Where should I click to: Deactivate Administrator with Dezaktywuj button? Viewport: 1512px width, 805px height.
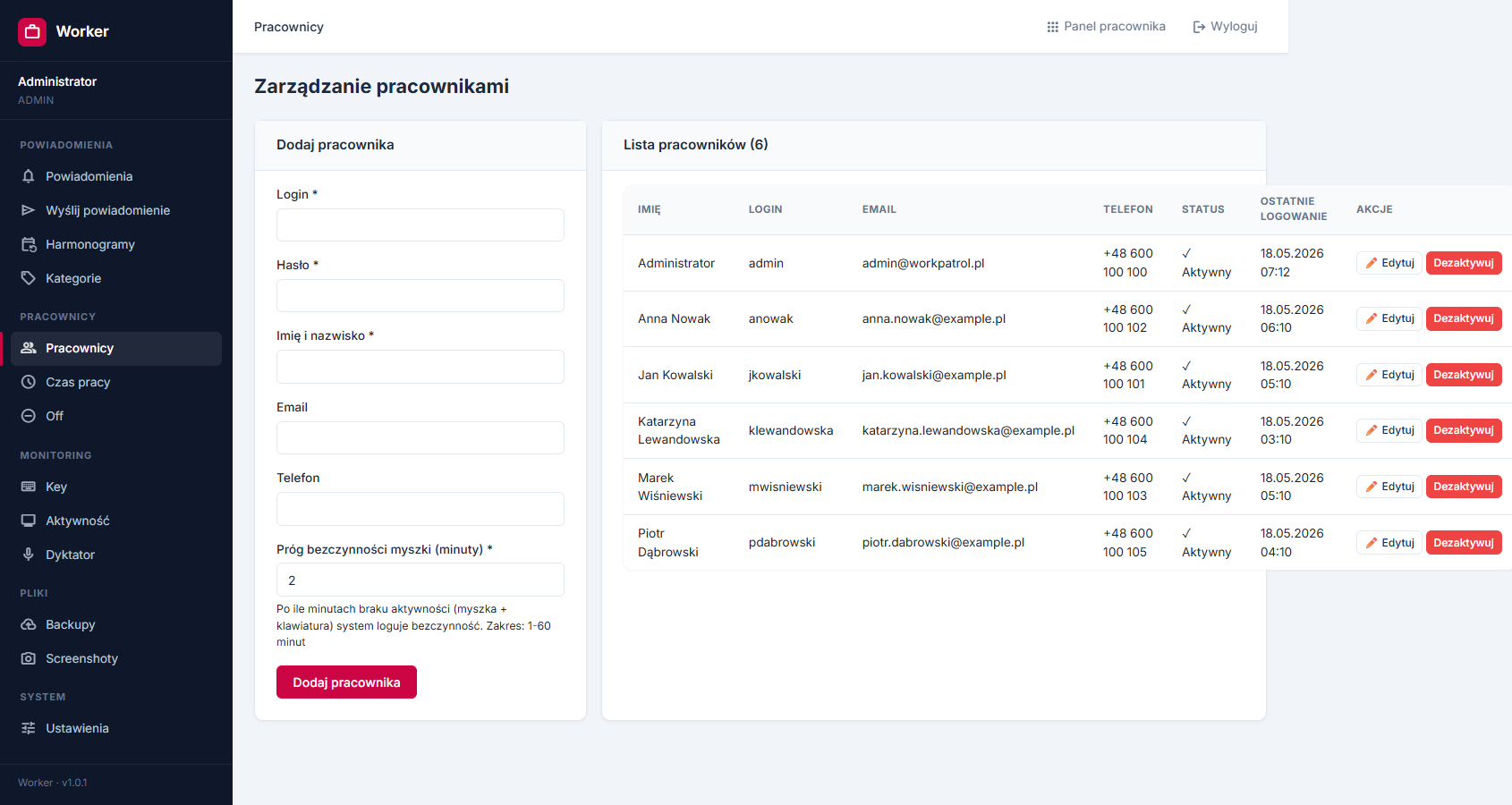(x=1464, y=263)
